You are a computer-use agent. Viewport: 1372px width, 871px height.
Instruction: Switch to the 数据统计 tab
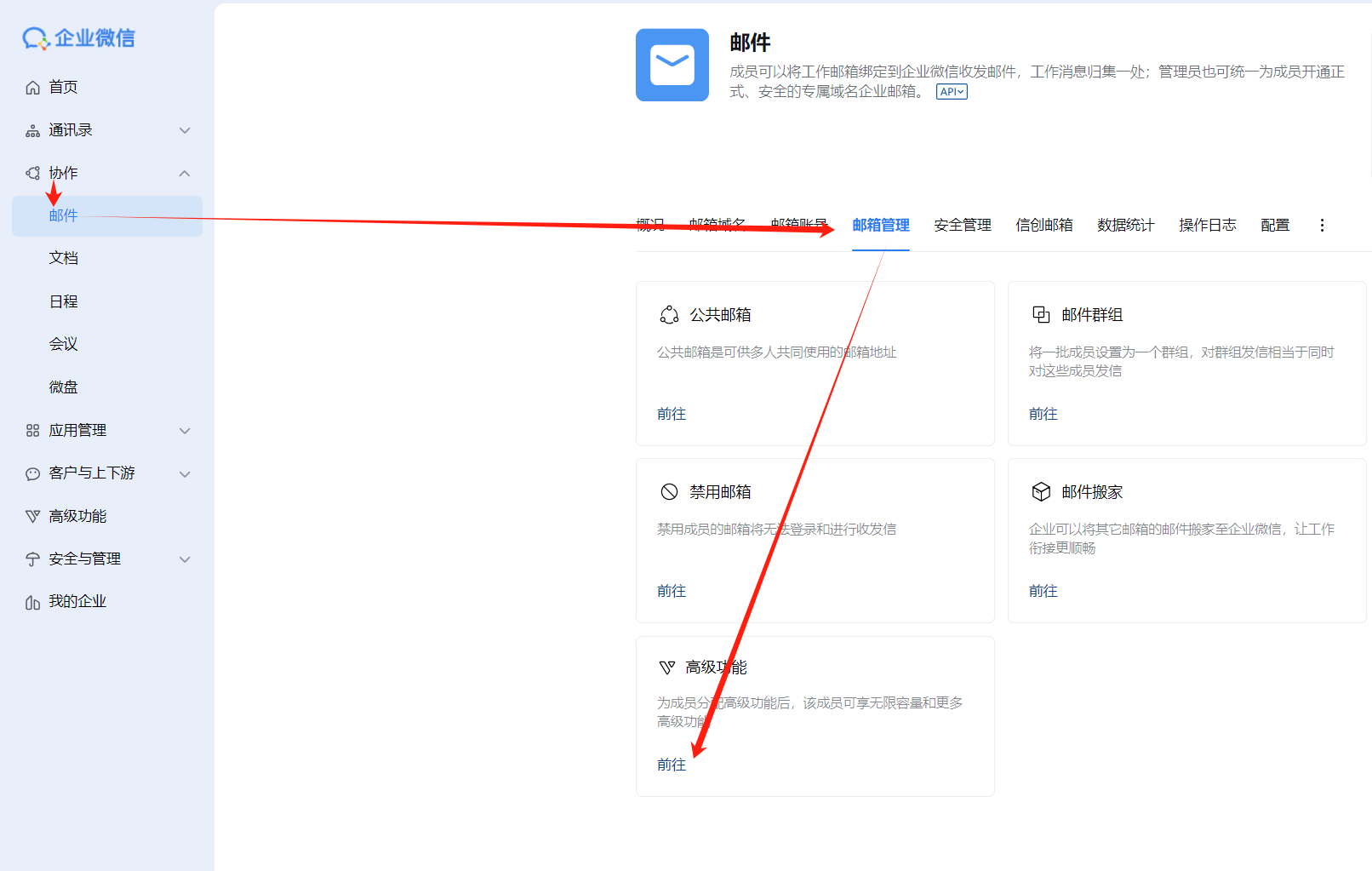(1126, 225)
